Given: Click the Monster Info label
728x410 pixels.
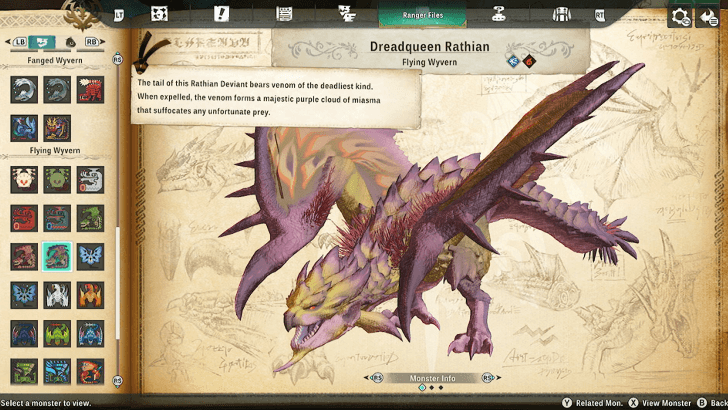Looking at the screenshot, I should coord(432,378).
